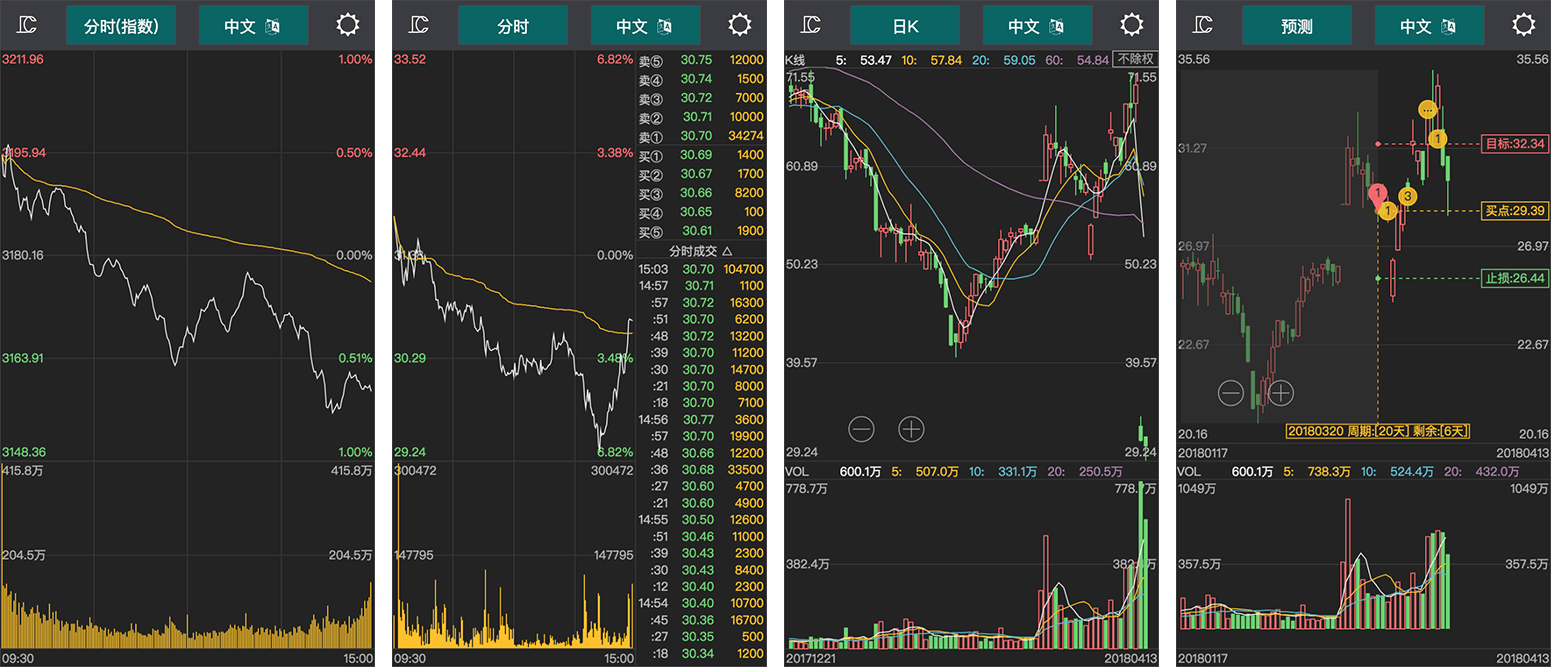This screenshot has width=1551, height=667.
Task: Tap 日K volume 5-day average 507.0万
Action: pos(937,471)
